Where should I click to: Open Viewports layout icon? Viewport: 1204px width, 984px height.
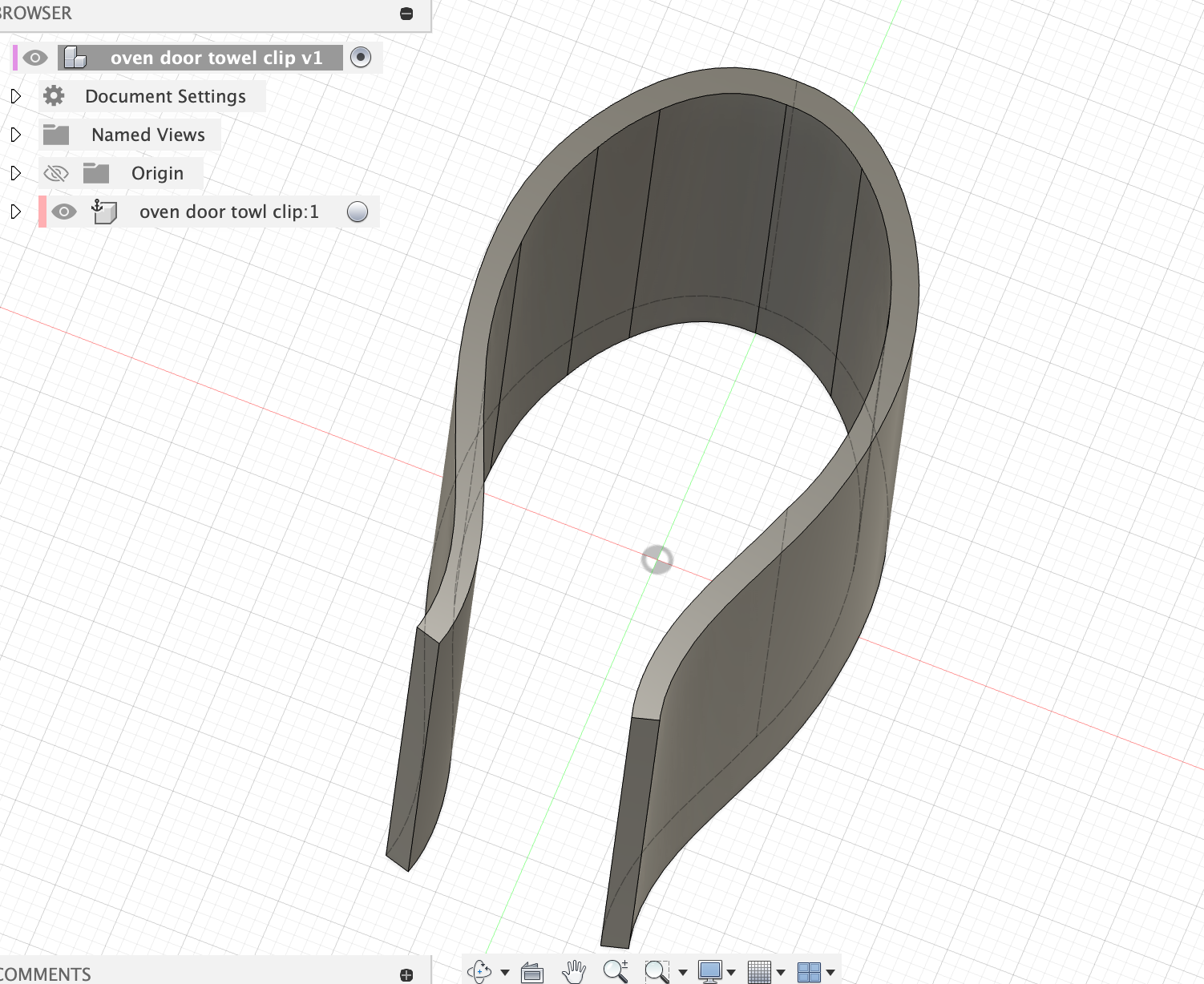809,972
